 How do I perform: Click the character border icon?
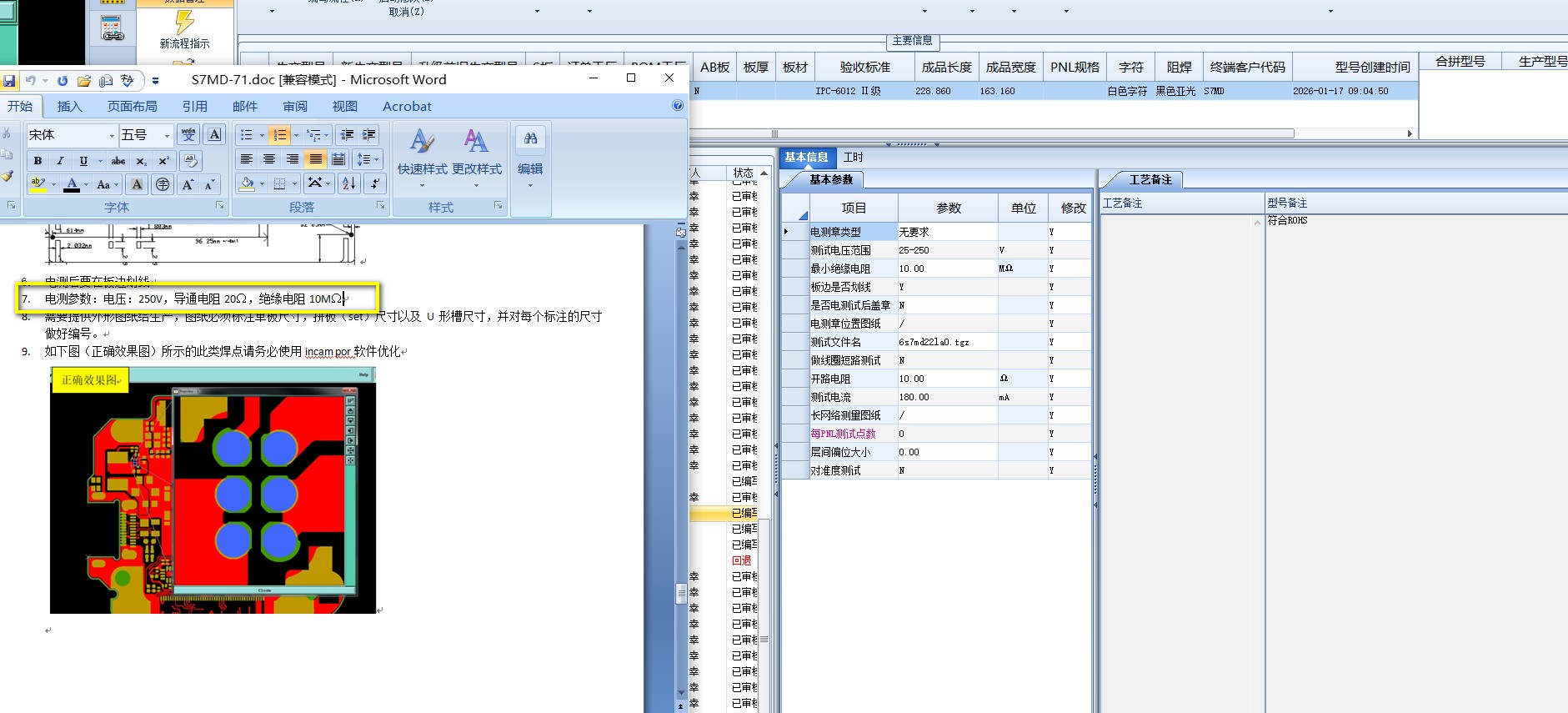point(214,135)
